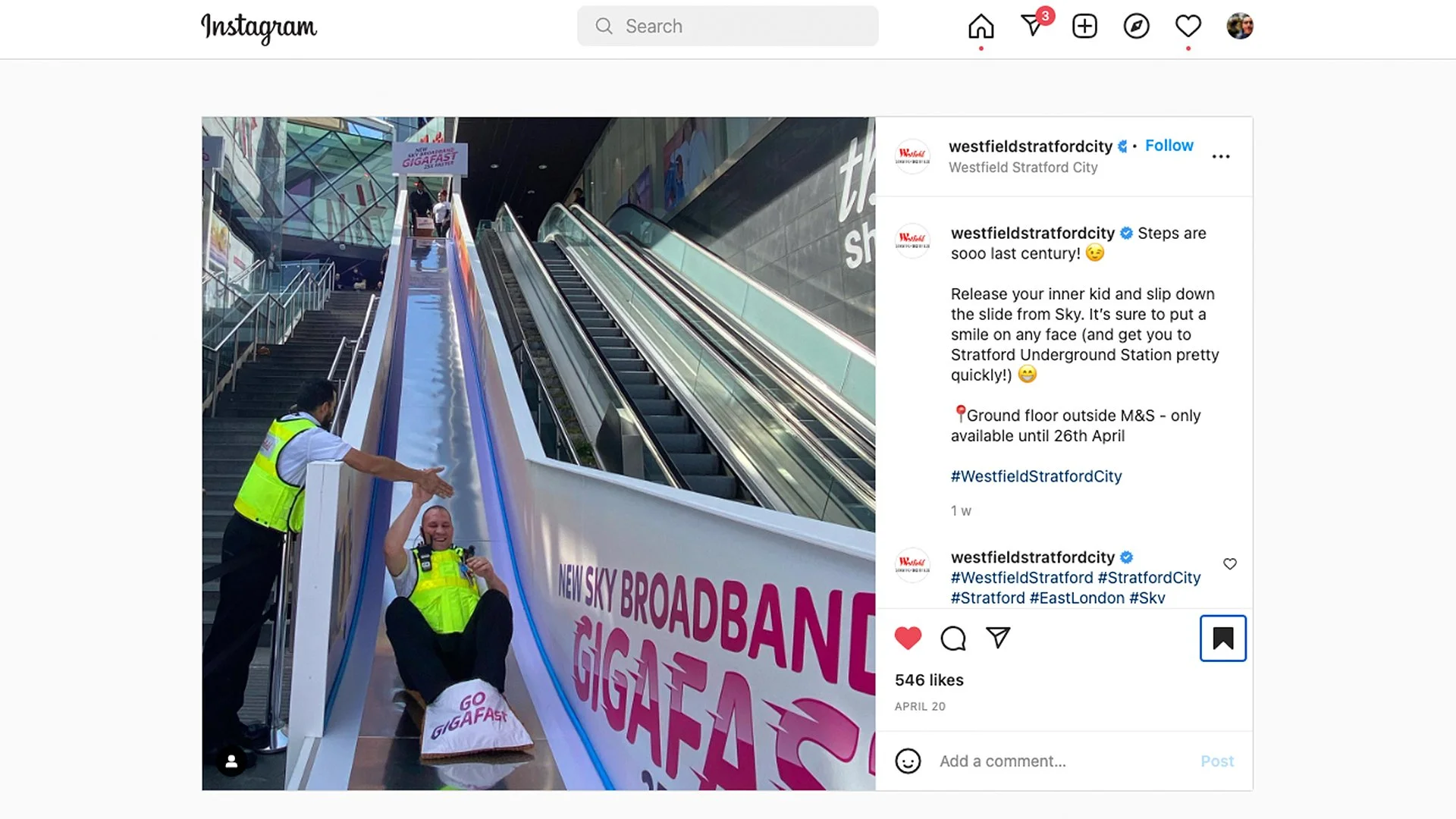Like the hashtag comment with small heart
The height and width of the screenshot is (819, 1456).
pyautogui.click(x=1230, y=563)
